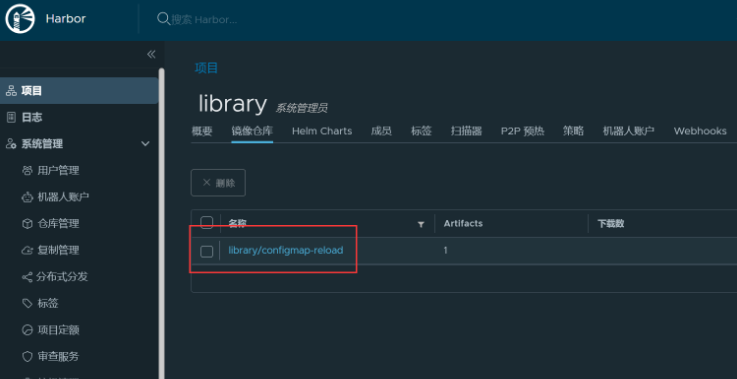Click the 审查服务 shield icon
Image resolution: width=737 pixels, height=379 pixels.
[x=27, y=356]
